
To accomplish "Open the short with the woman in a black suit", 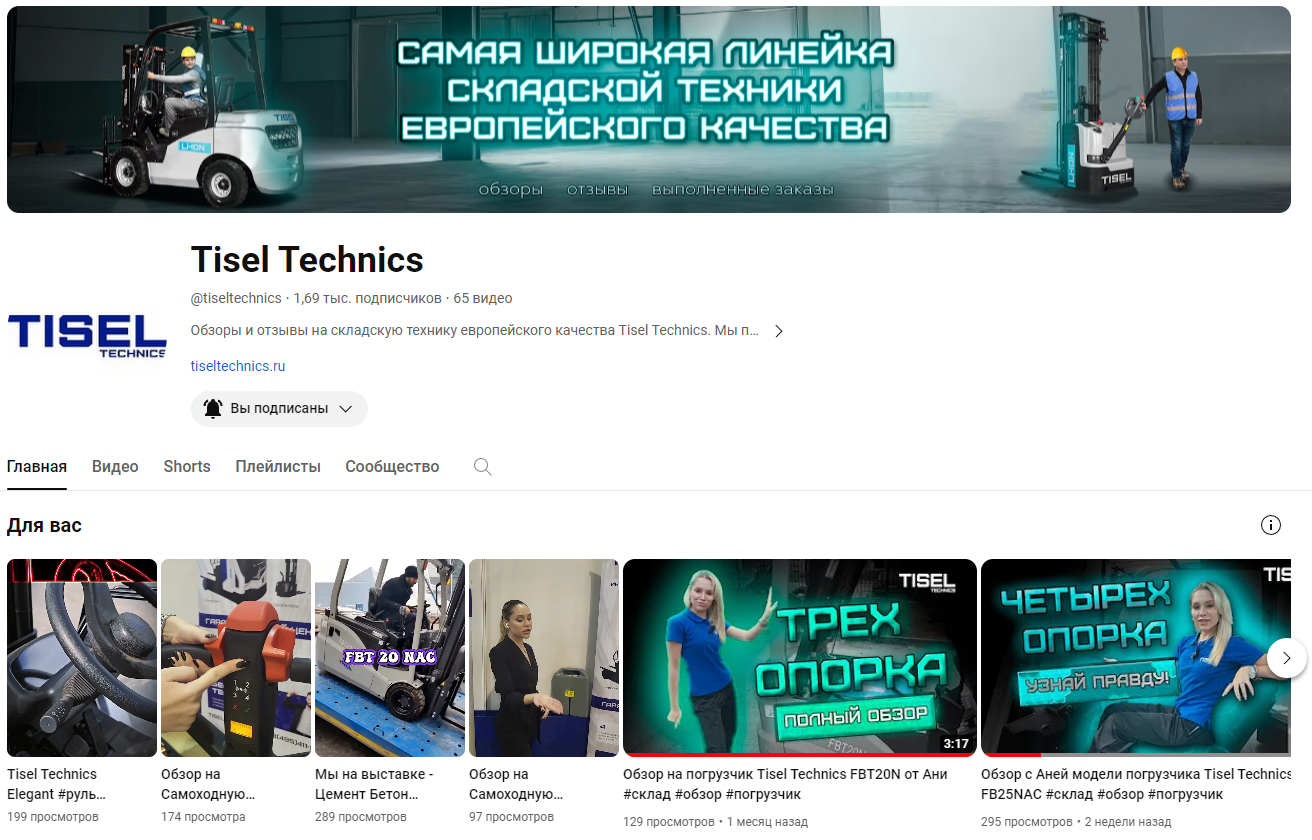I will click(544, 657).
